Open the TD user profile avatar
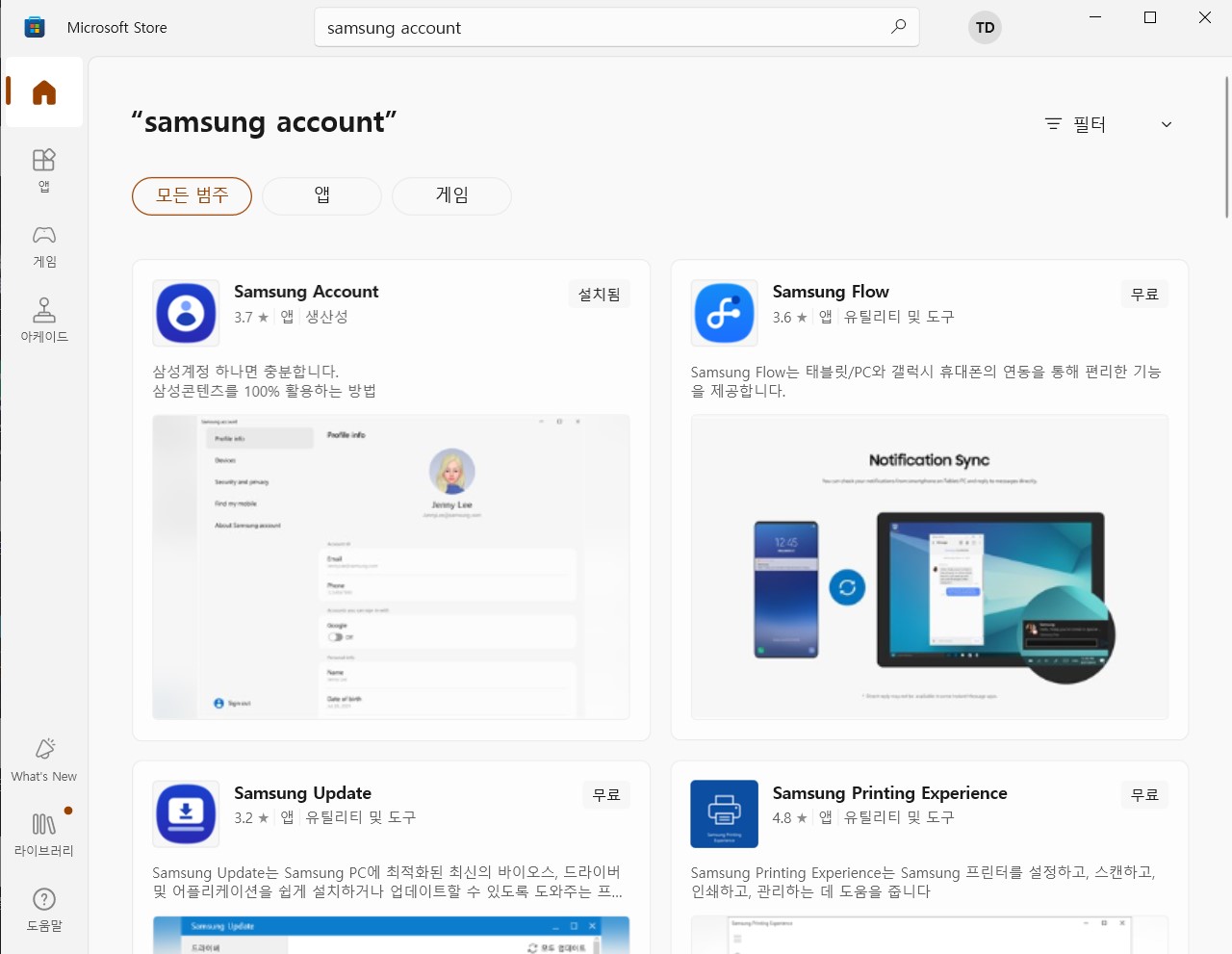The width and height of the screenshot is (1232, 954). pos(985,27)
